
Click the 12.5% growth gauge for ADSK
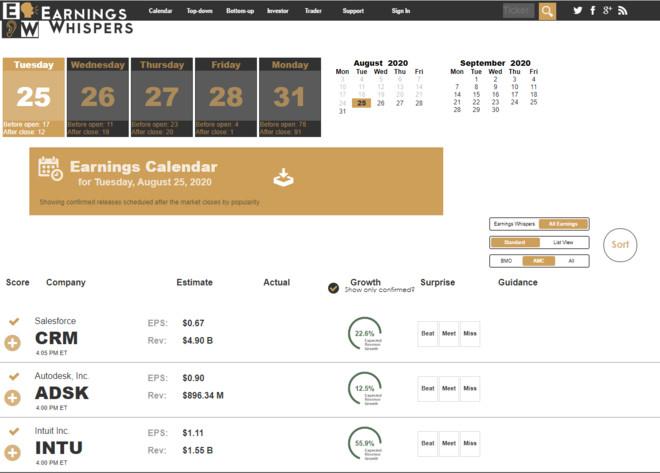365,388
